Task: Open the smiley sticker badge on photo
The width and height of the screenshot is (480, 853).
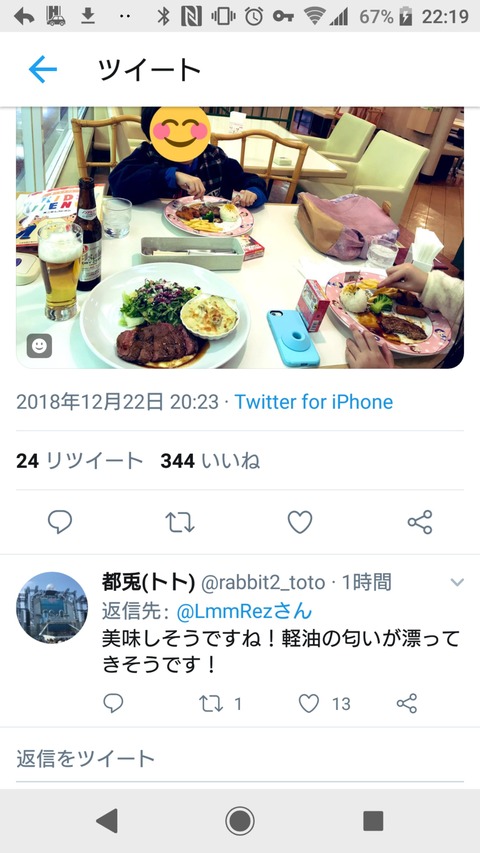Action: click(39, 345)
